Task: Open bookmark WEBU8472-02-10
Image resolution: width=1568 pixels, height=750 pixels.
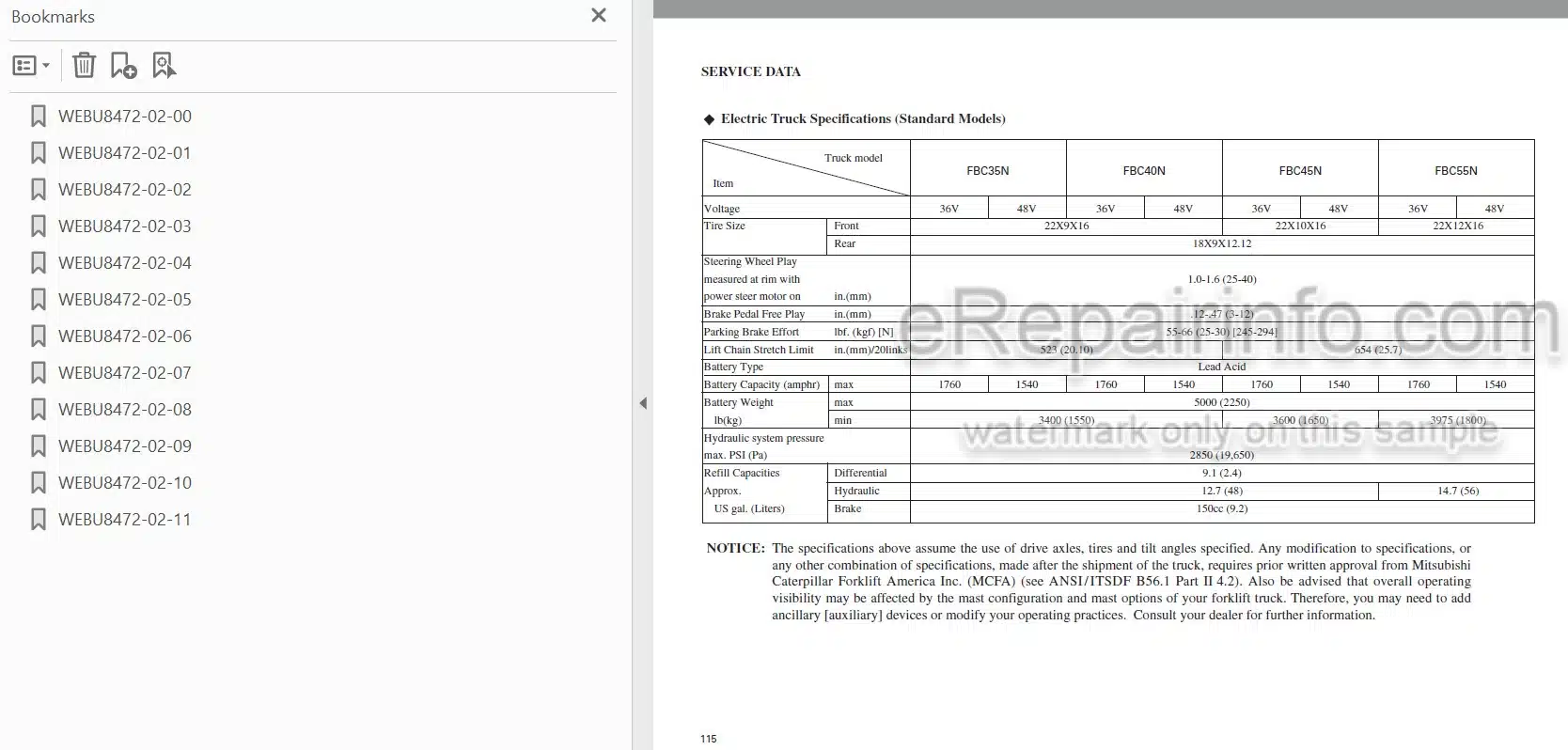Action: point(125,483)
